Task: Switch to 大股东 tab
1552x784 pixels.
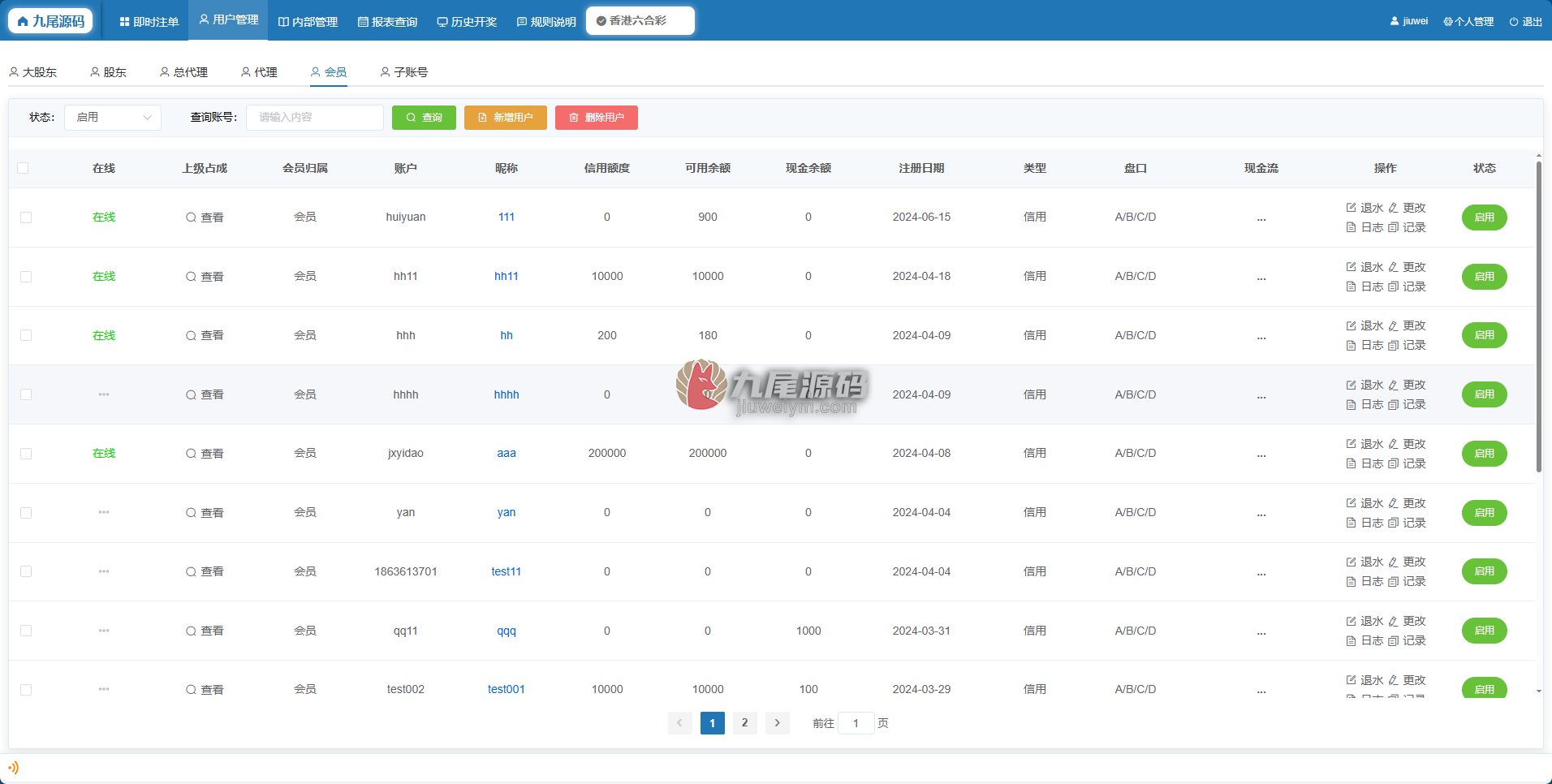Action: tap(32, 72)
